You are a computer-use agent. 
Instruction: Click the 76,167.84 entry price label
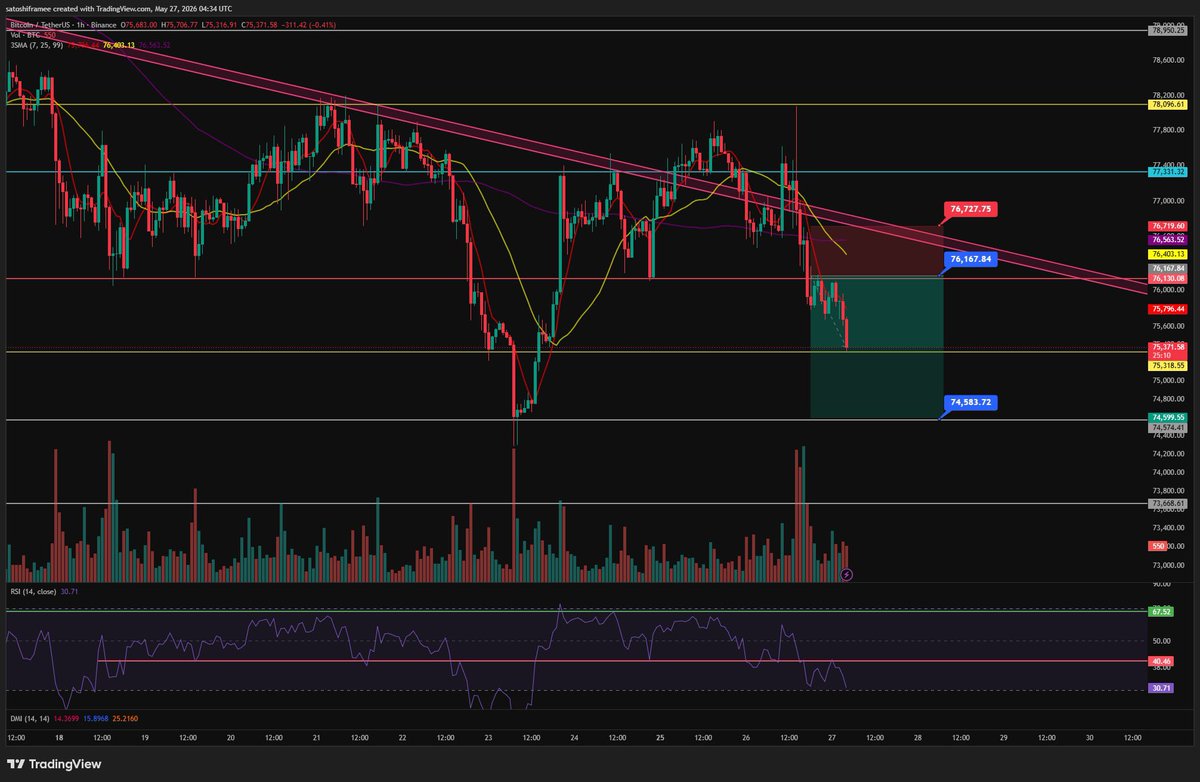[971, 258]
